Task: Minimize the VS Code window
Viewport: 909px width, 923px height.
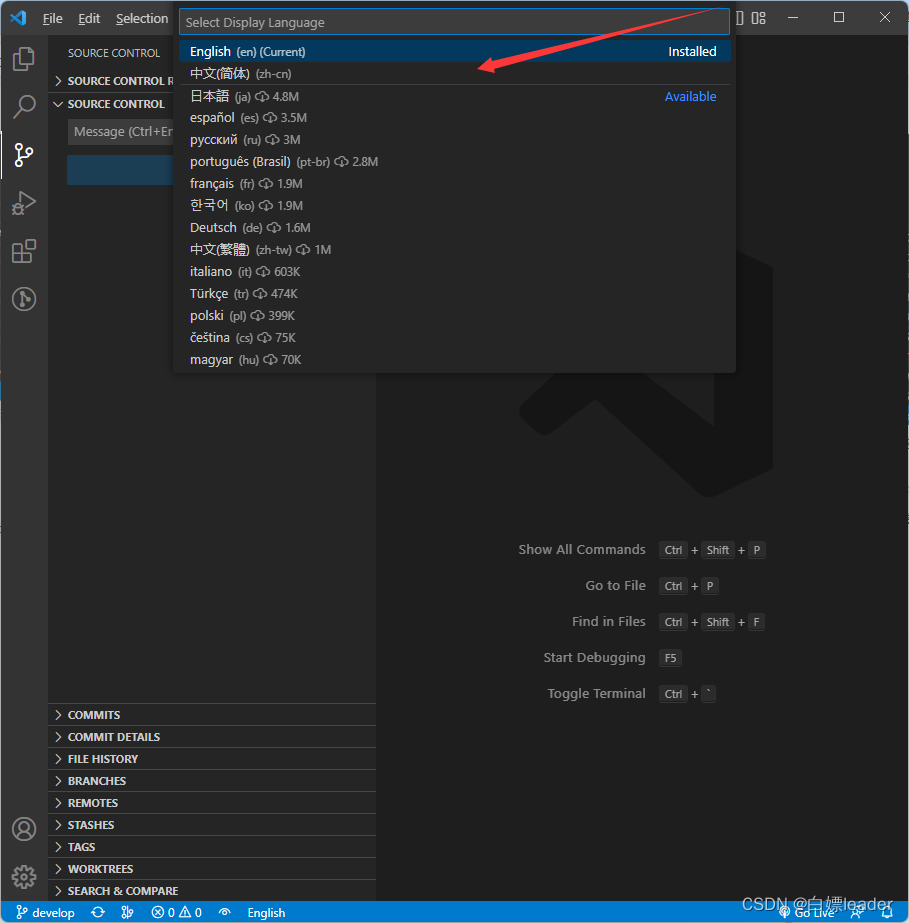Action: point(793,18)
